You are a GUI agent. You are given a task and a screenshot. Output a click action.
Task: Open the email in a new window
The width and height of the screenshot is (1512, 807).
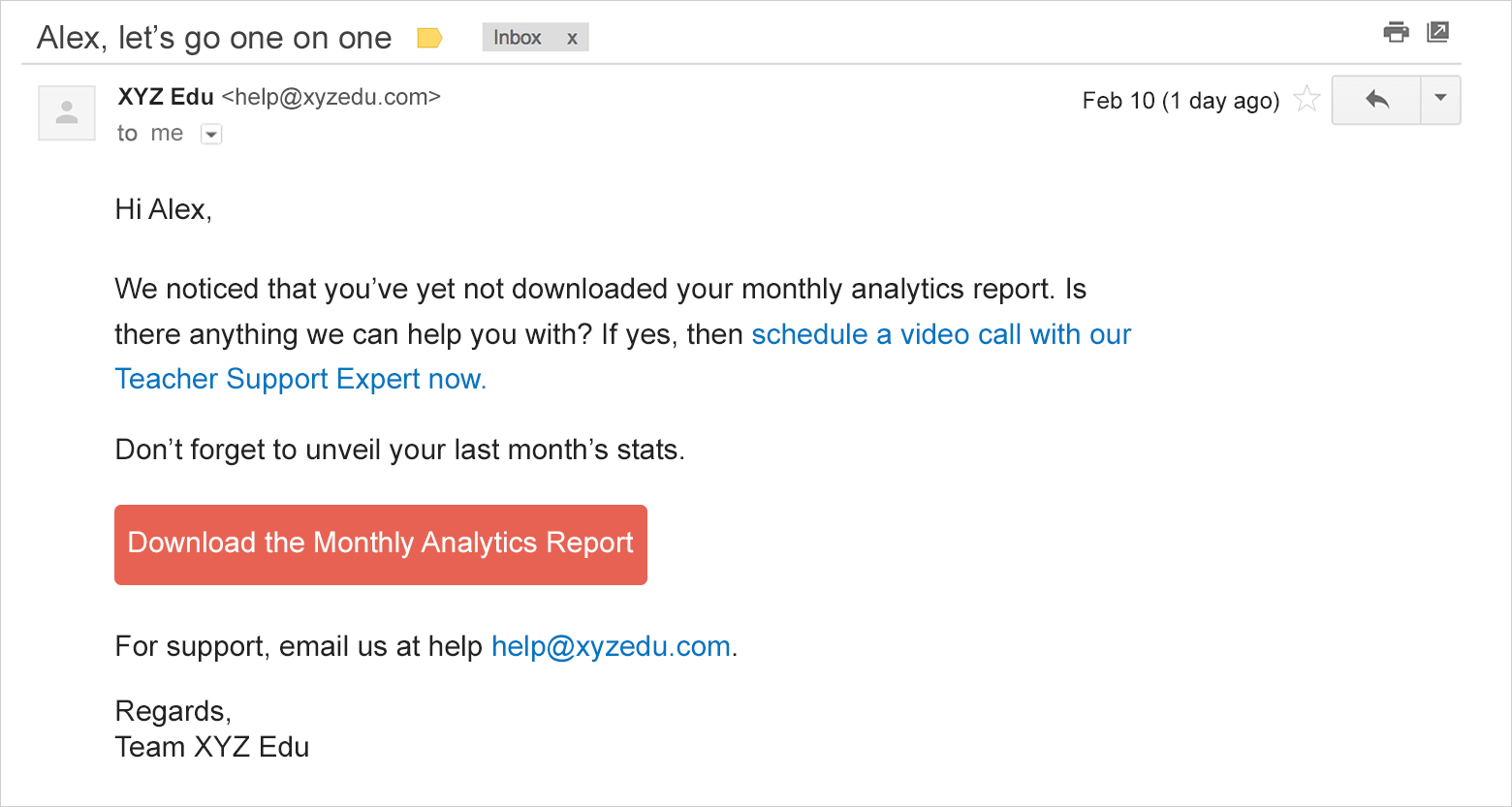click(1438, 32)
